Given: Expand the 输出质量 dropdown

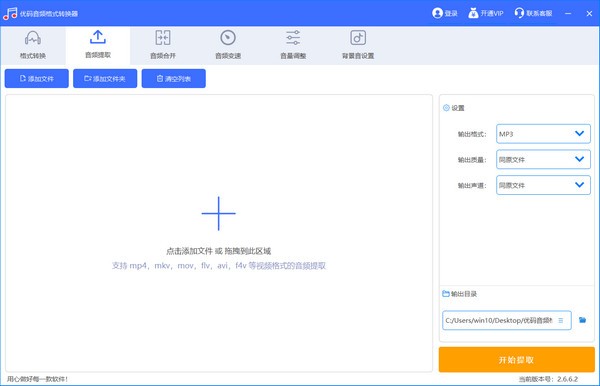Looking at the screenshot, I should (543, 160).
